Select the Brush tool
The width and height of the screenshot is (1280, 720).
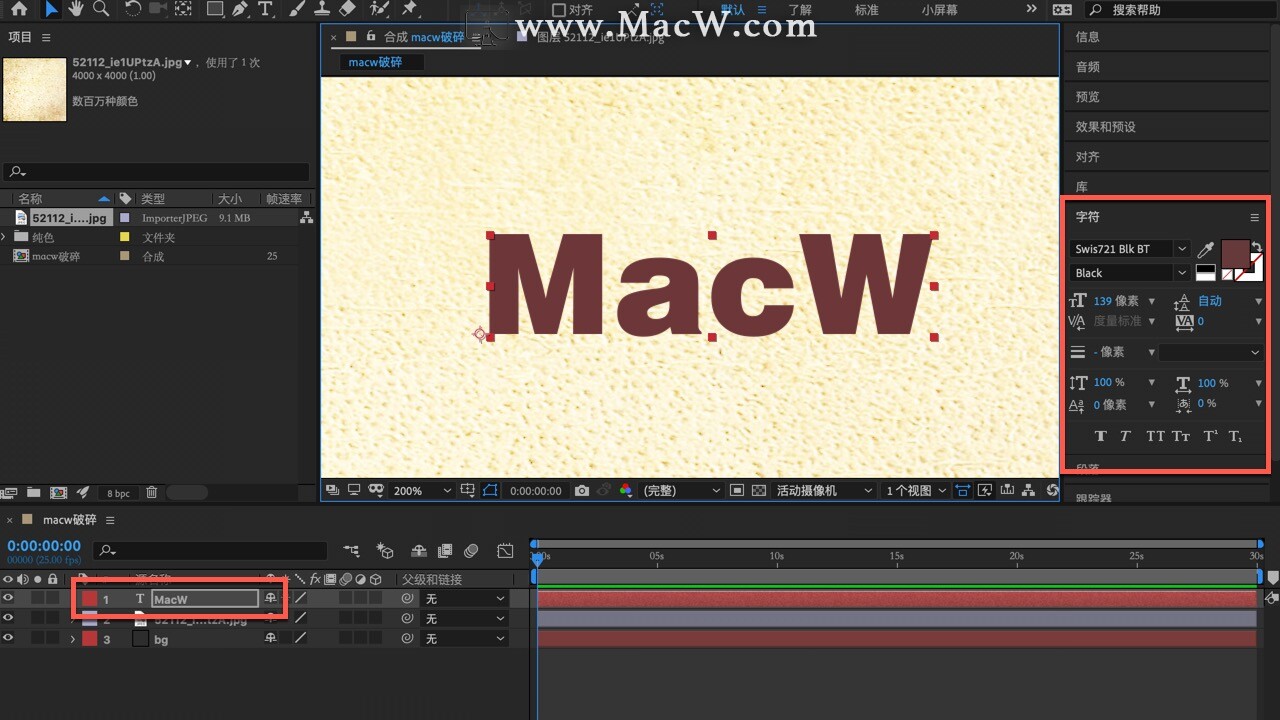pyautogui.click(x=297, y=9)
